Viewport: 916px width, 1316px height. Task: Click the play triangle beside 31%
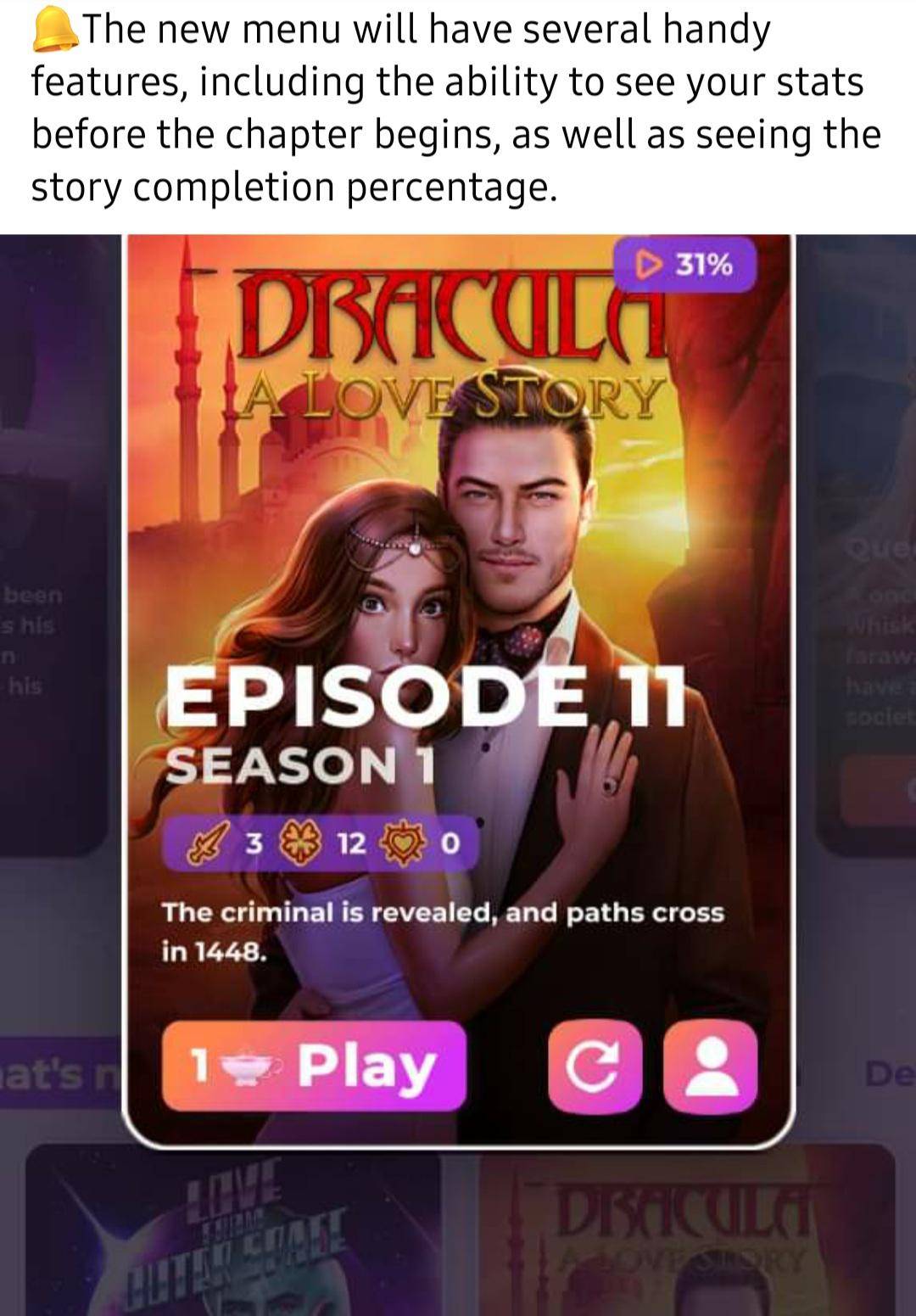point(649,266)
